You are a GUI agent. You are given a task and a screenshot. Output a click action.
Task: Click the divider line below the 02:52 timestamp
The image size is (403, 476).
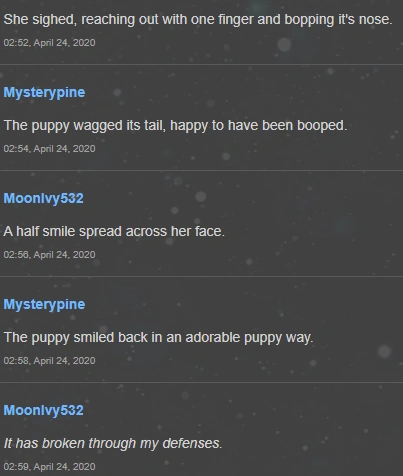(201, 64)
